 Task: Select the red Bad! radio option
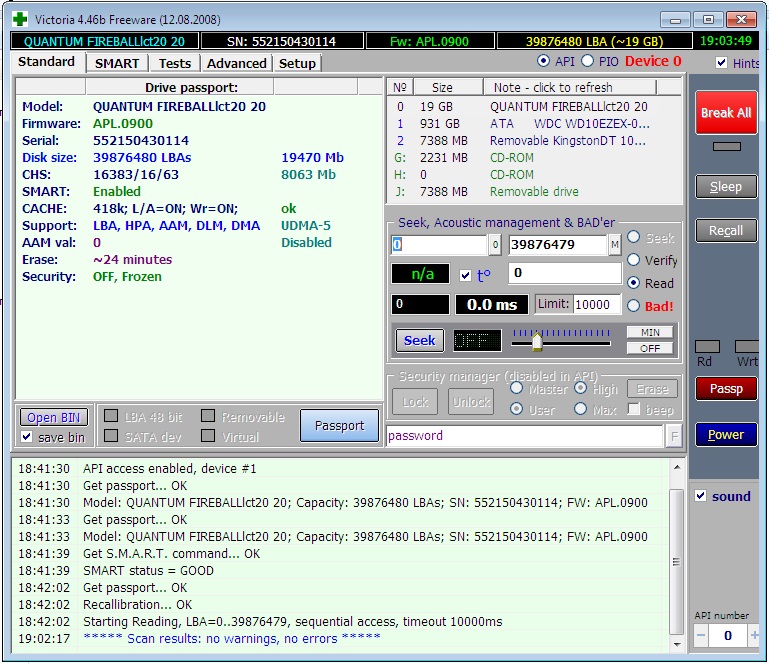pyautogui.click(x=634, y=306)
